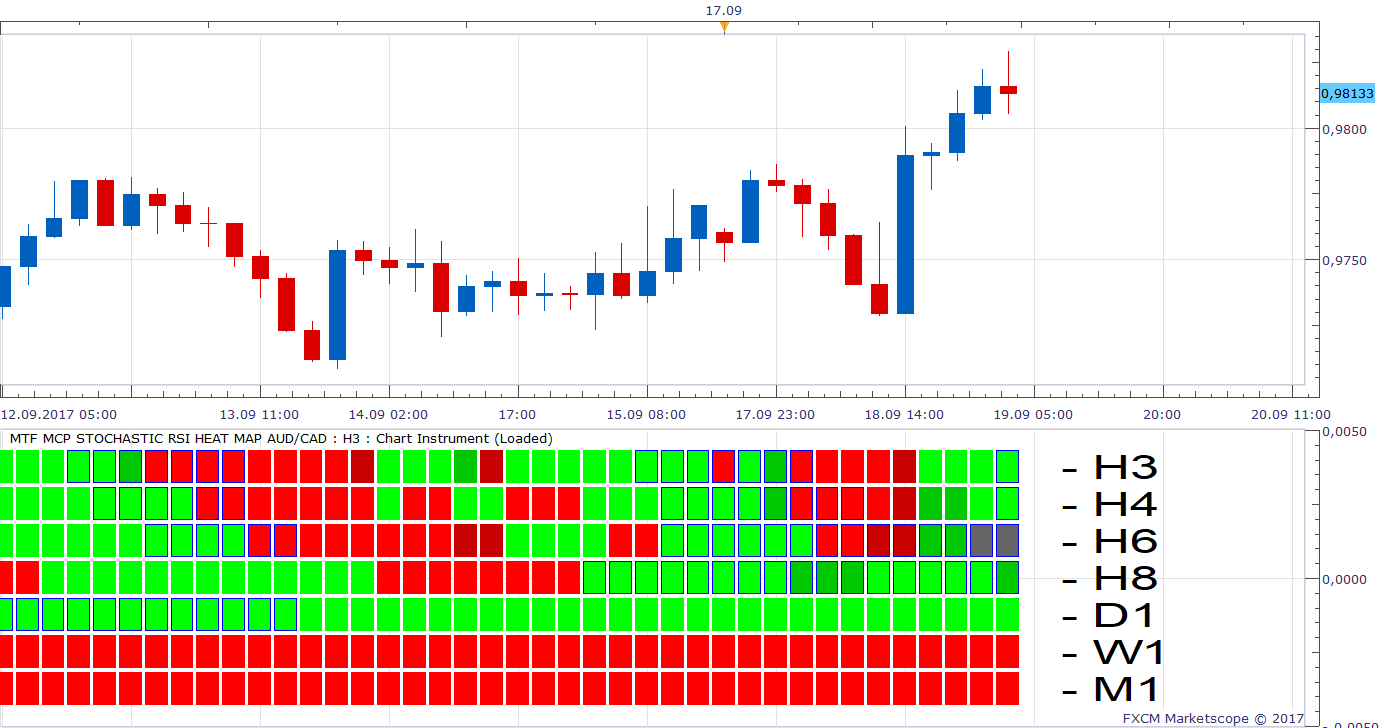Click the H4 timeframe row label
This screenshot has width=1385, height=728.
(1110, 504)
